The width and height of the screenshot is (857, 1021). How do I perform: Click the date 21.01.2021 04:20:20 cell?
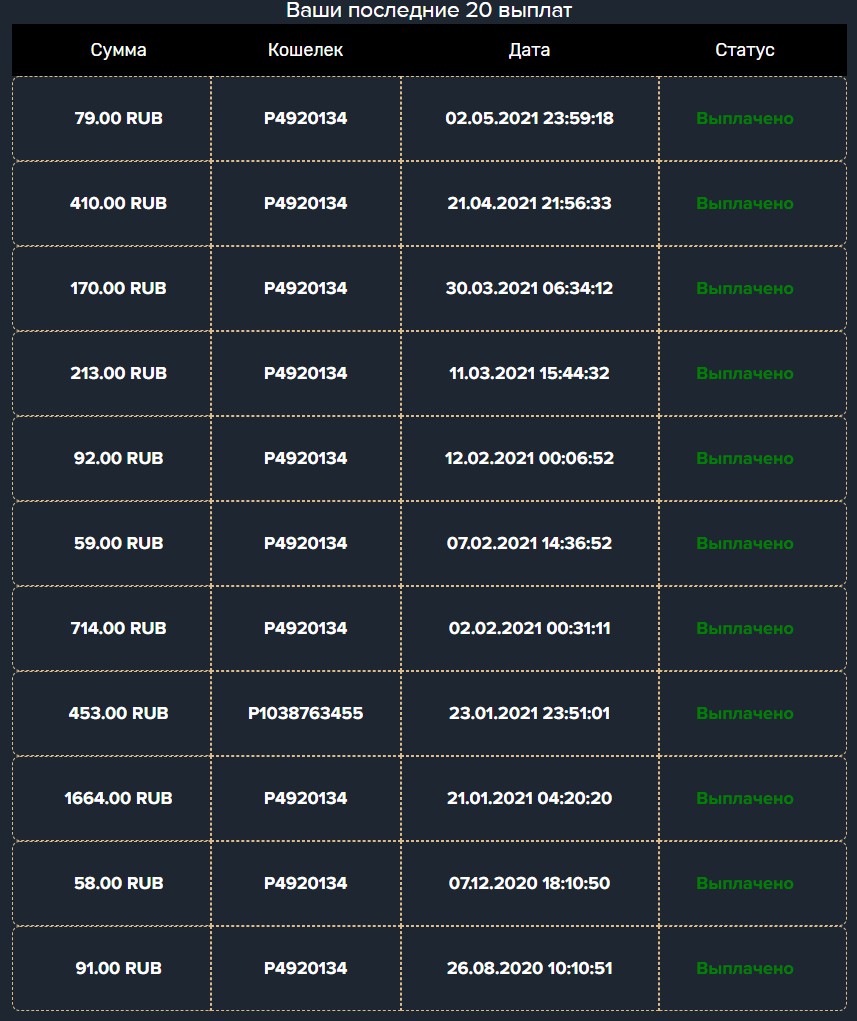click(529, 798)
